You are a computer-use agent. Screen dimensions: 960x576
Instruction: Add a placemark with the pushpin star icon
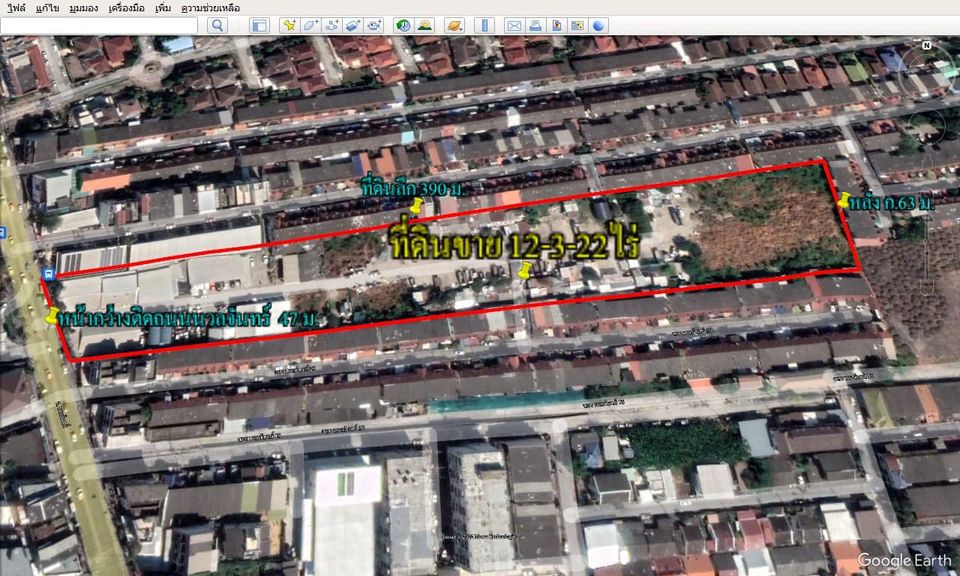coord(289,25)
